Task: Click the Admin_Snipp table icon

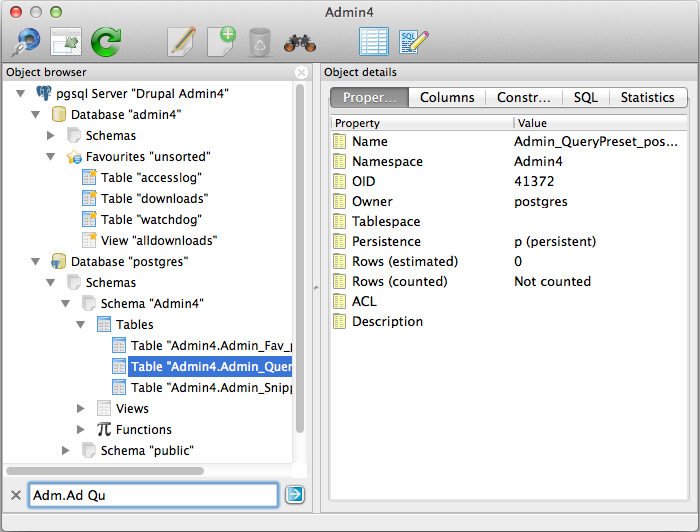Action: coord(119,387)
